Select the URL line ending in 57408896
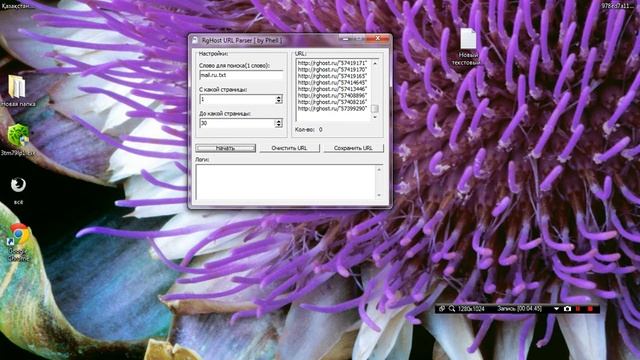640x360 pixels. point(332,96)
